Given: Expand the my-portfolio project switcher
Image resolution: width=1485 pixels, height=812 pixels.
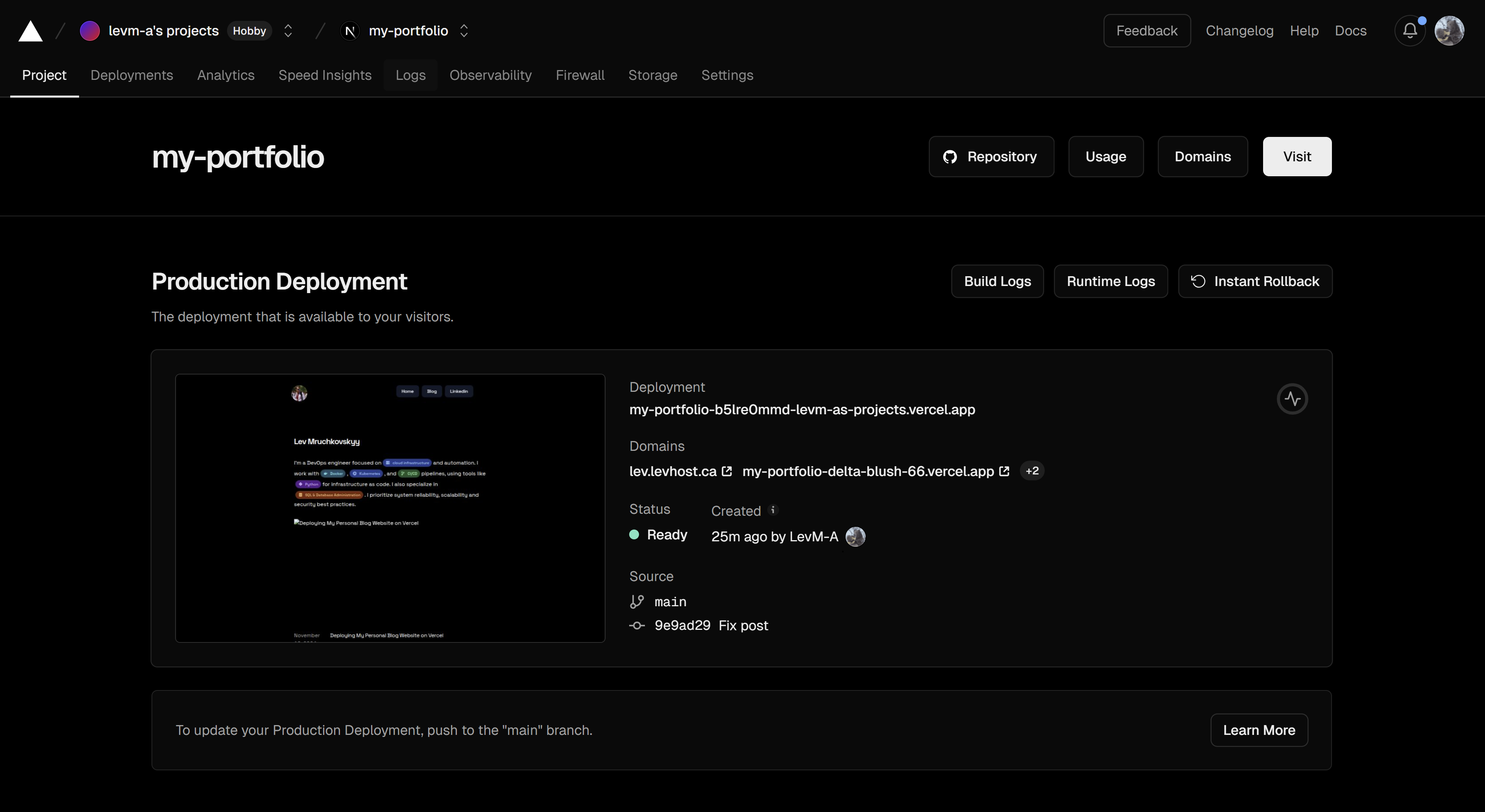Looking at the screenshot, I should pos(464,31).
